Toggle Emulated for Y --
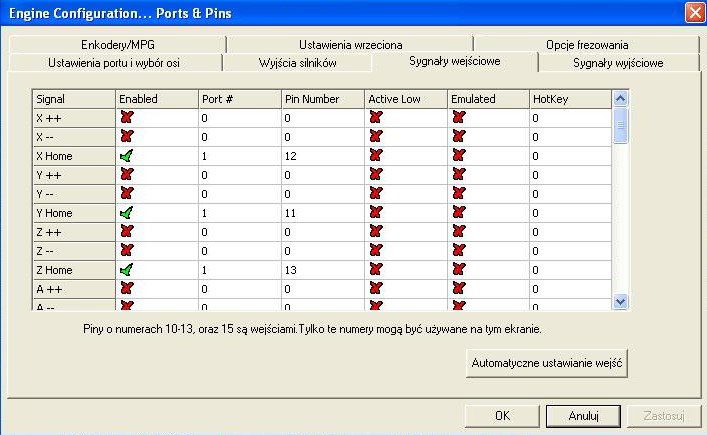This screenshot has height=435, width=707. tap(459, 193)
